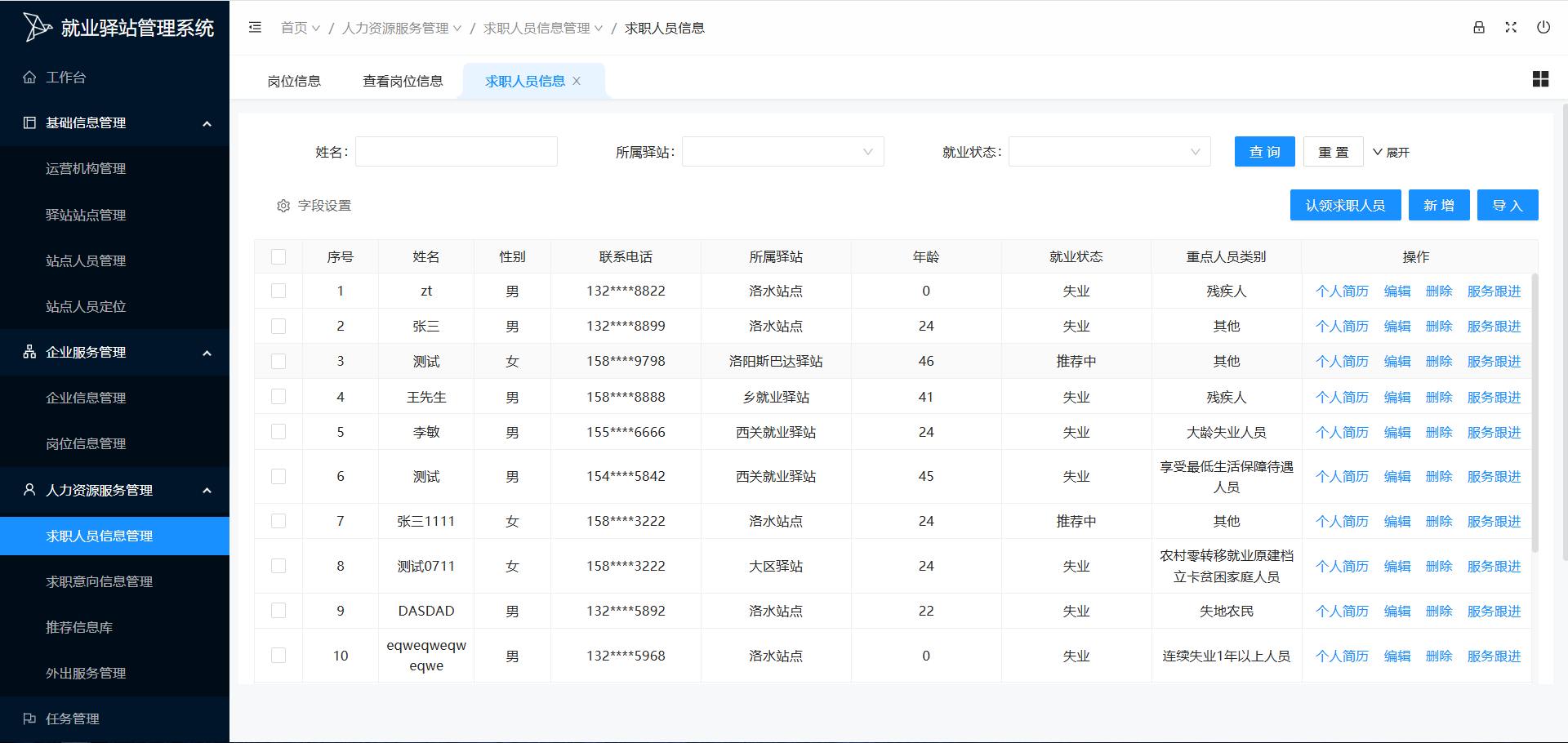1568x743 pixels.
Task: Click the 查询 search button
Action: click(x=1264, y=152)
